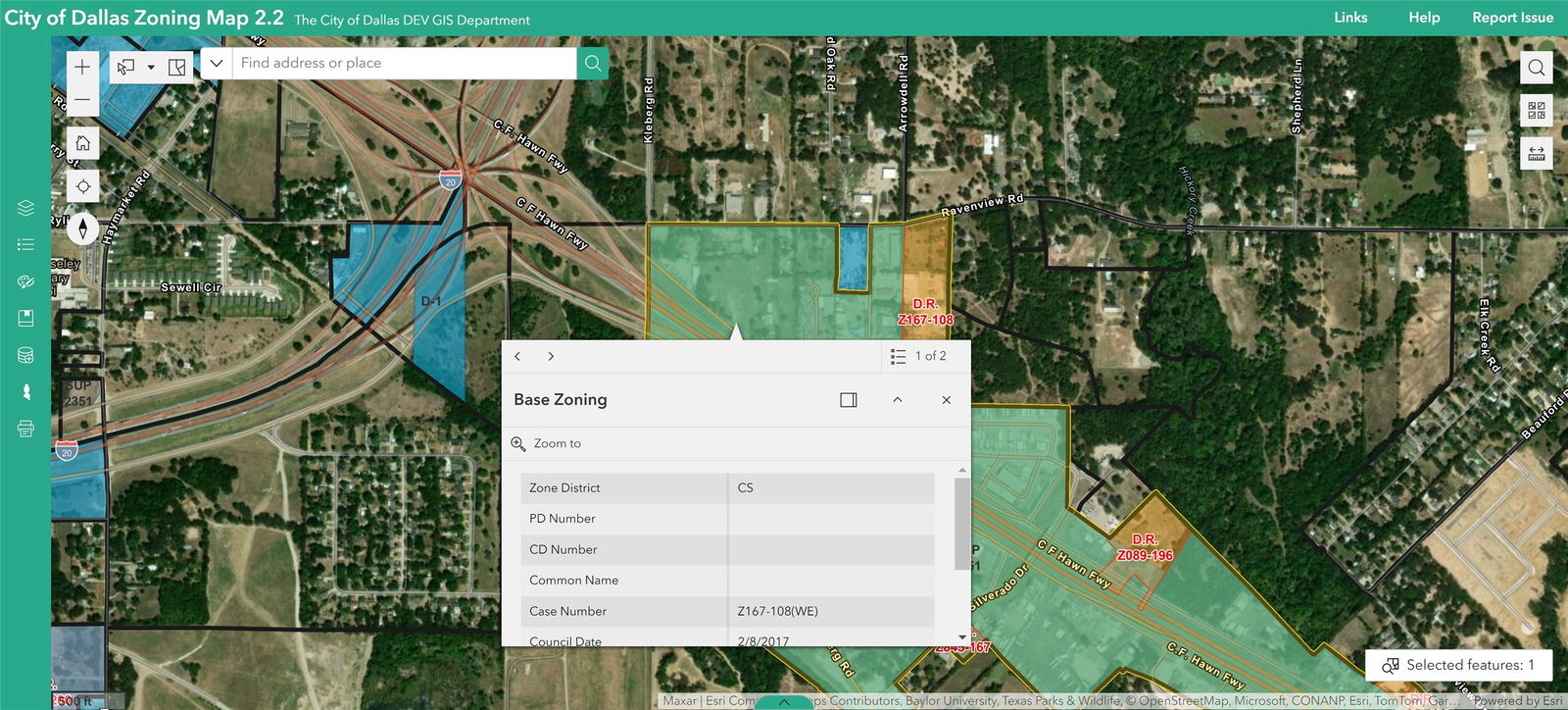Go to default map extent home icon
The height and width of the screenshot is (710, 1568).
[x=82, y=143]
